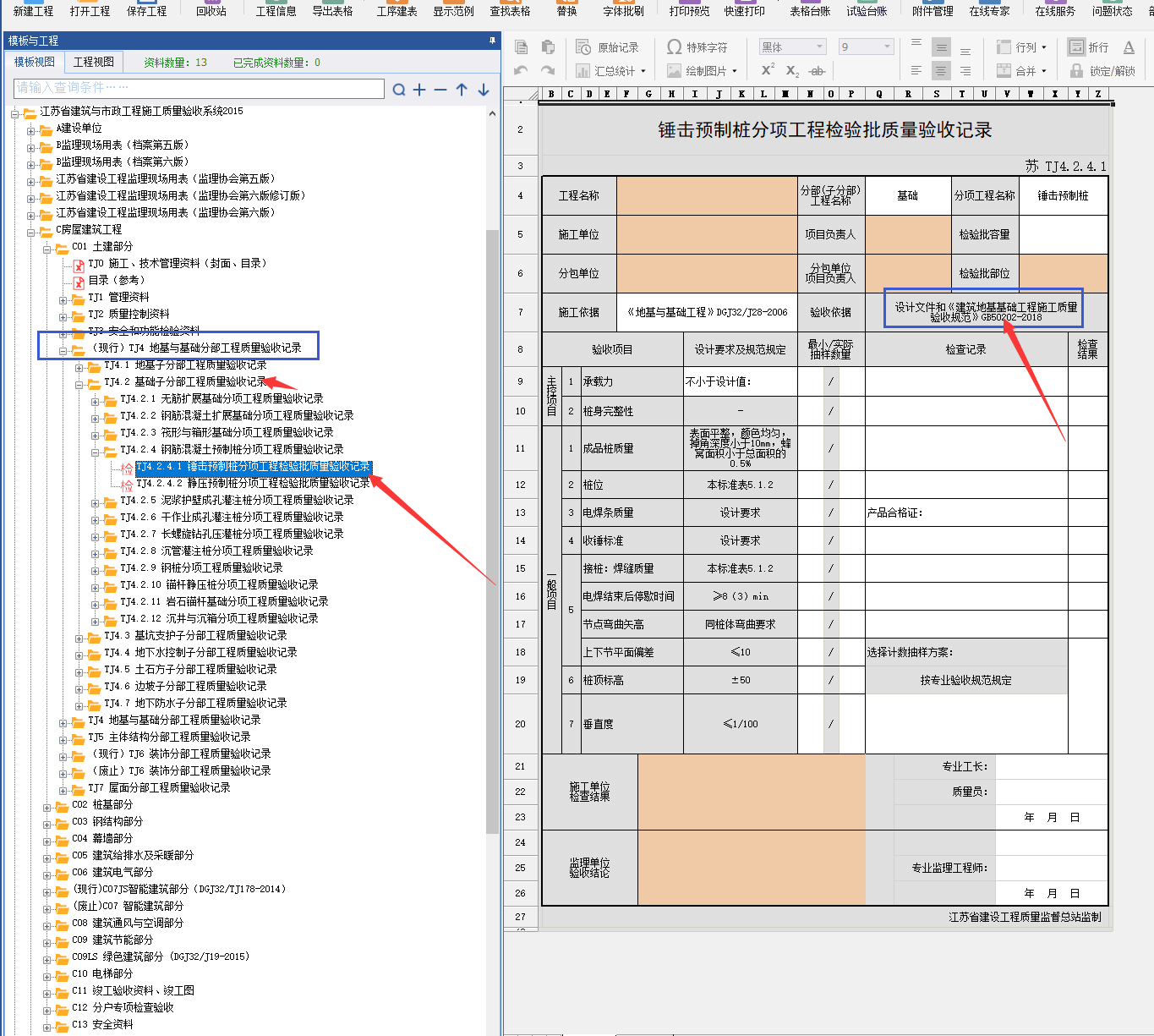Open 回收站 recycle bin
The image size is (1154, 1036).
[211, 11]
